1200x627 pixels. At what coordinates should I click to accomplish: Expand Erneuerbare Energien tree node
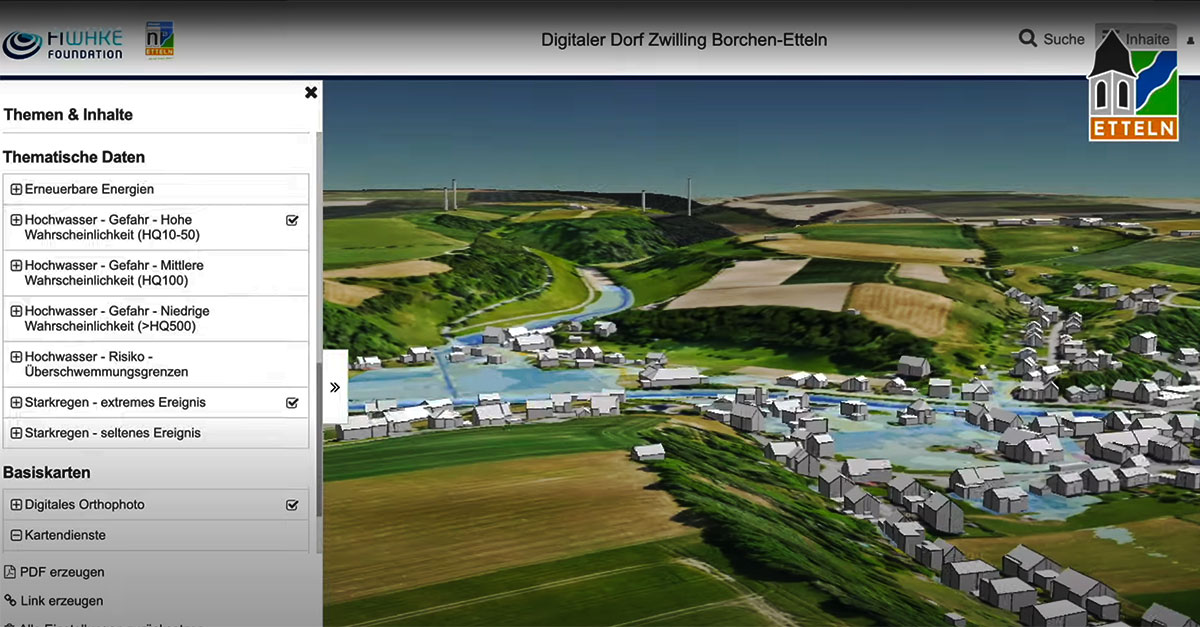(16, 189)
